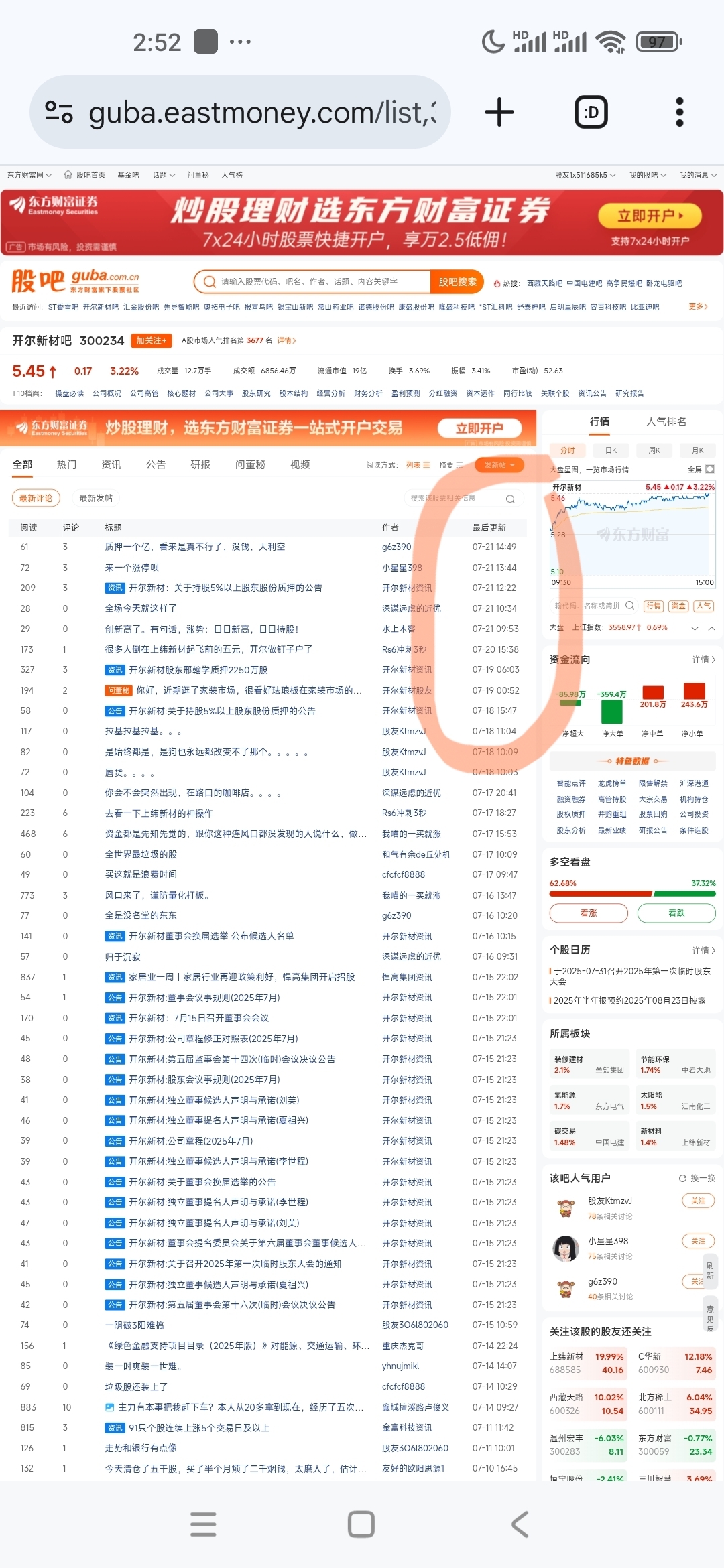Click the fullscreen 全屏 chart icon

(x=710, y=469)
